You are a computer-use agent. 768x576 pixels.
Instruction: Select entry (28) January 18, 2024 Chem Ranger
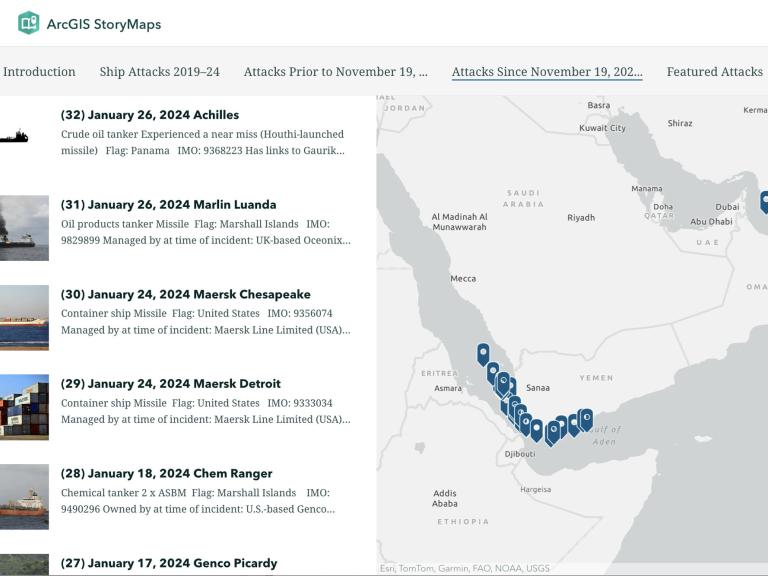[x=167, y=473]
